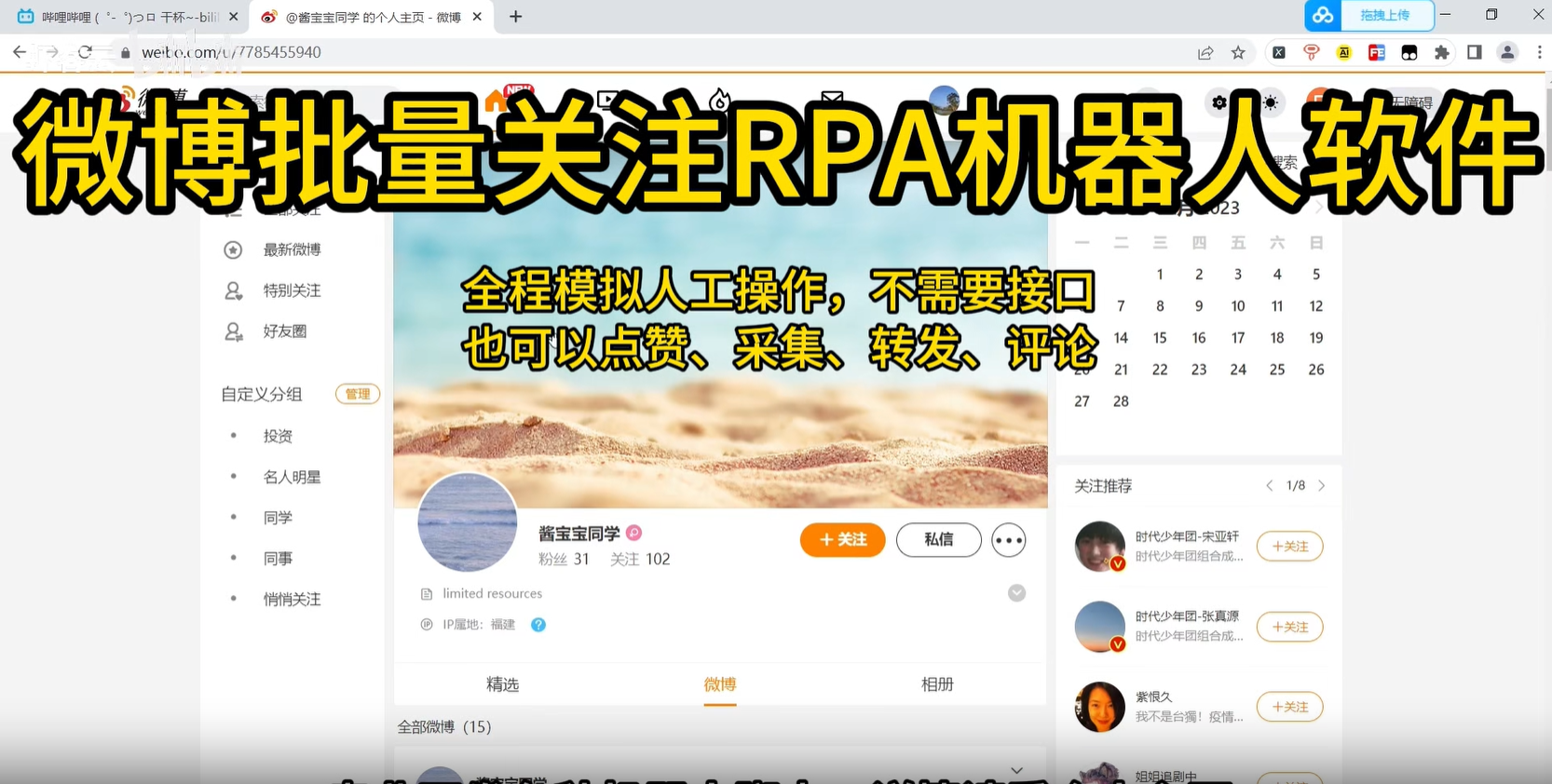Image resolution: width=1552 pixels, height=784 pixels.
Task: Open Weibo settings gear icon
Action: pyautogui.click(x=1219, y=102)
